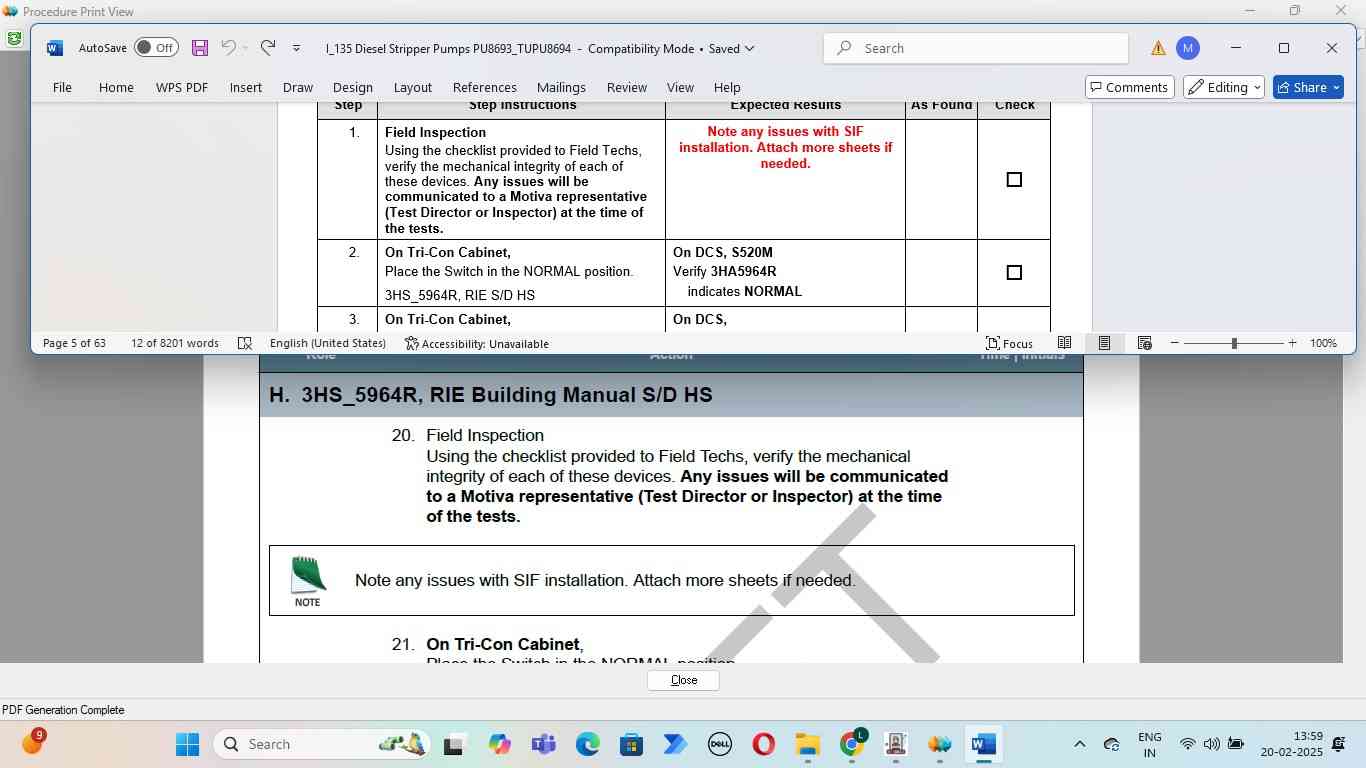Click the orange badge icon showing 9
This screenshot has width=1366, height=768.
coord(33,741)
